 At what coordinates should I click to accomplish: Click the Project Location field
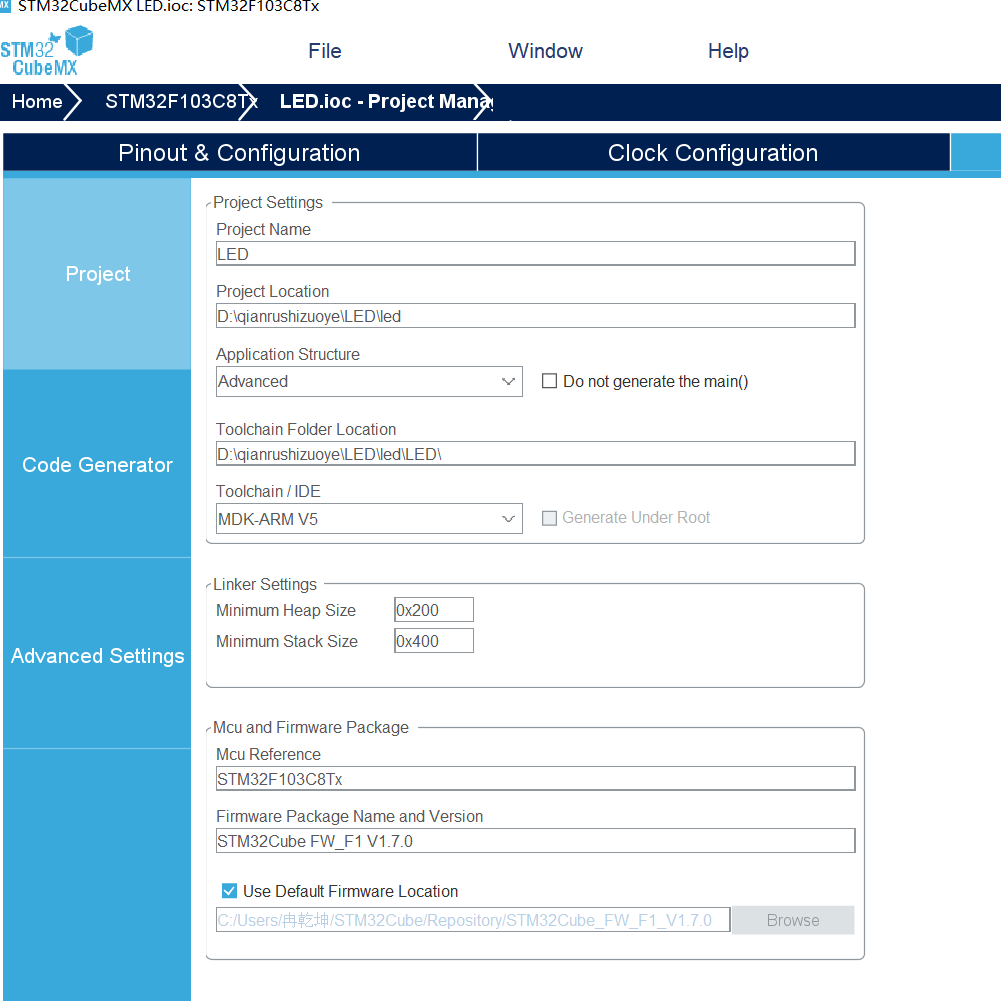pyautogui.click(x=535, y=316)
